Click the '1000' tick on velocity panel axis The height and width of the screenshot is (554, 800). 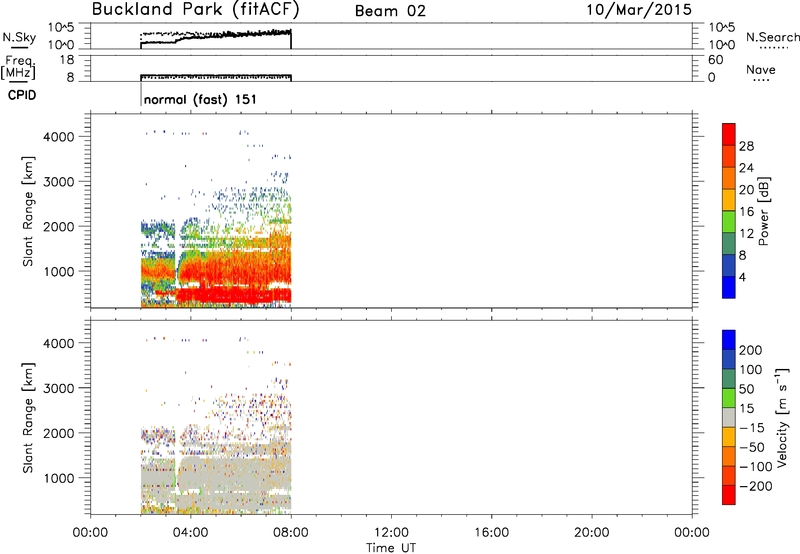pyautogui.click(x=59, y=478)
